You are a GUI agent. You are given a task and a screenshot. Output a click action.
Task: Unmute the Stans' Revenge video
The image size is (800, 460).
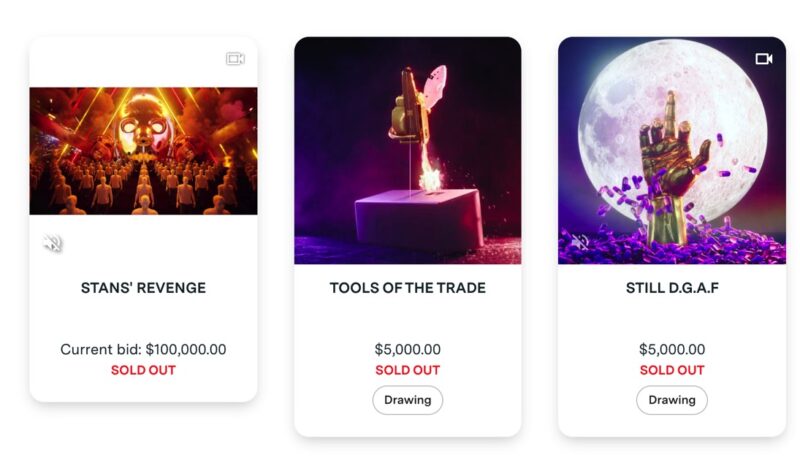tap(52, 242)
